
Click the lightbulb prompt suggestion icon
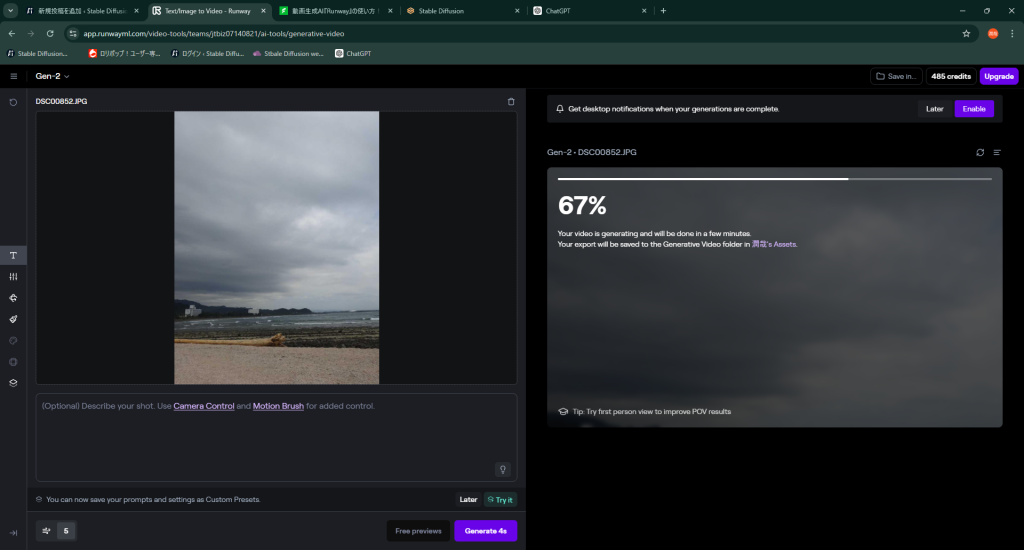click(503, 468)
